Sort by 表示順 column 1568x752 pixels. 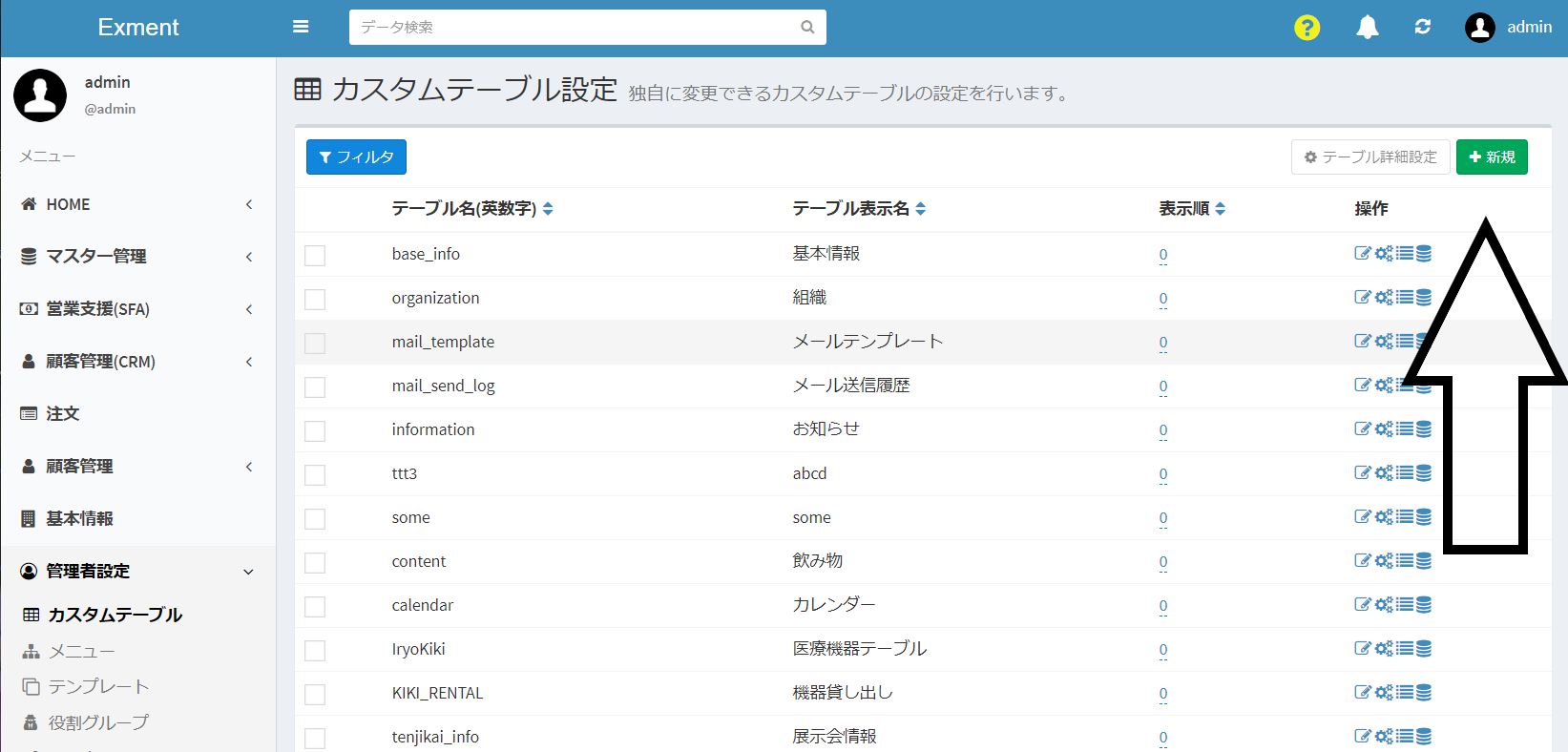[1221, 209]
